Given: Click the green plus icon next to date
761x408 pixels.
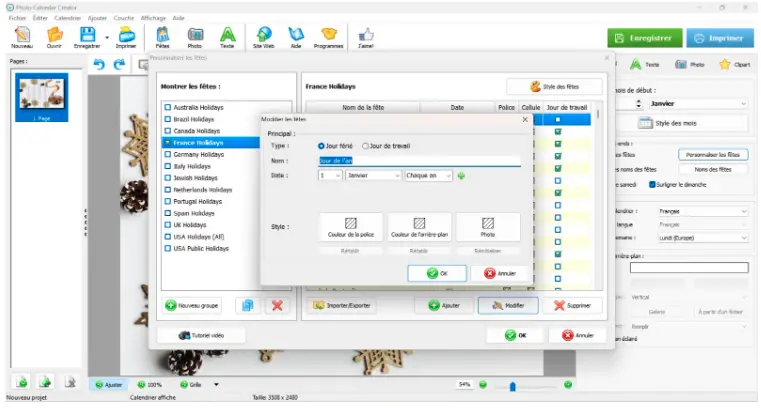Looking at the screenshot, I should pos(461,176).
